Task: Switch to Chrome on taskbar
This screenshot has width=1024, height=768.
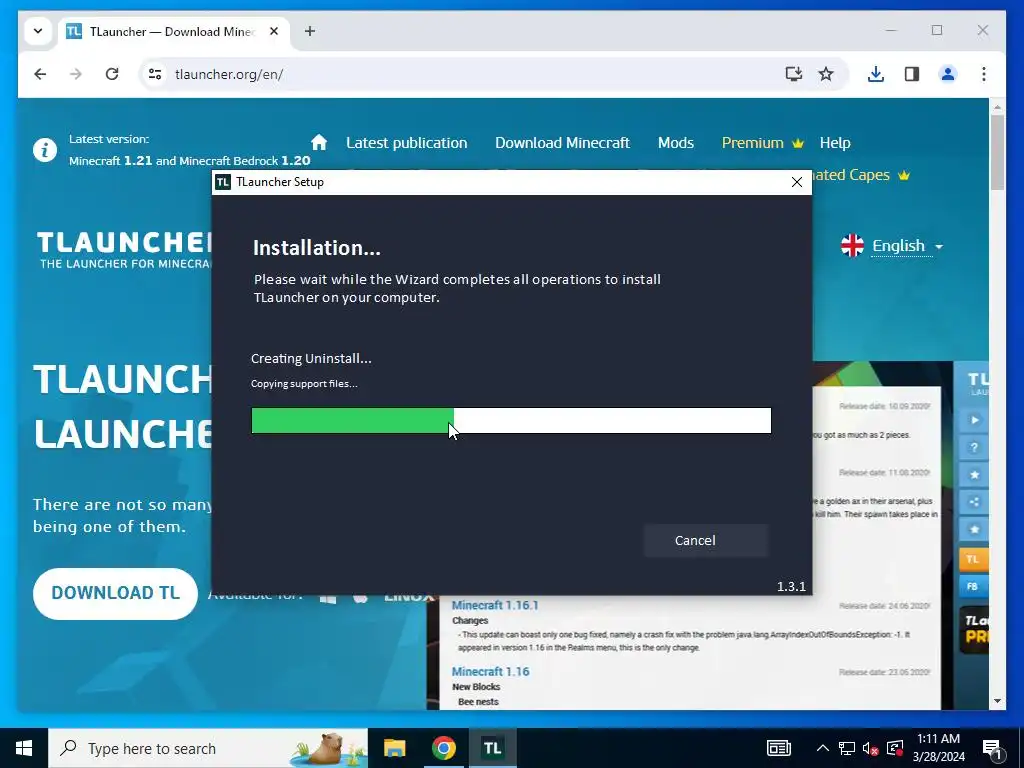Action: click(x=443, y=748)
